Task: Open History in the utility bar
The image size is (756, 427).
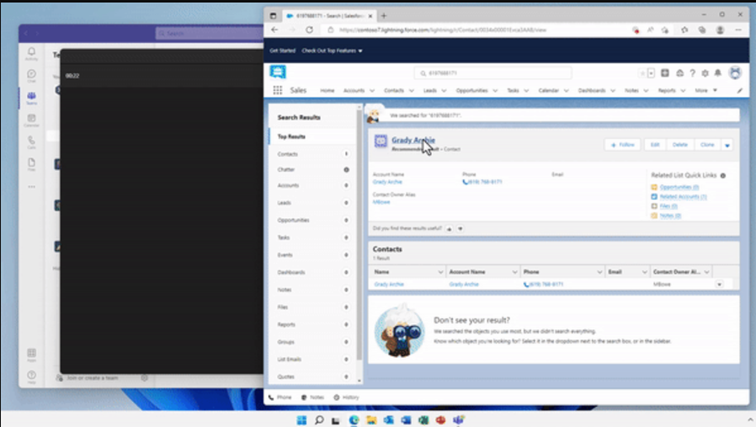Action: (x=346, y=398)
